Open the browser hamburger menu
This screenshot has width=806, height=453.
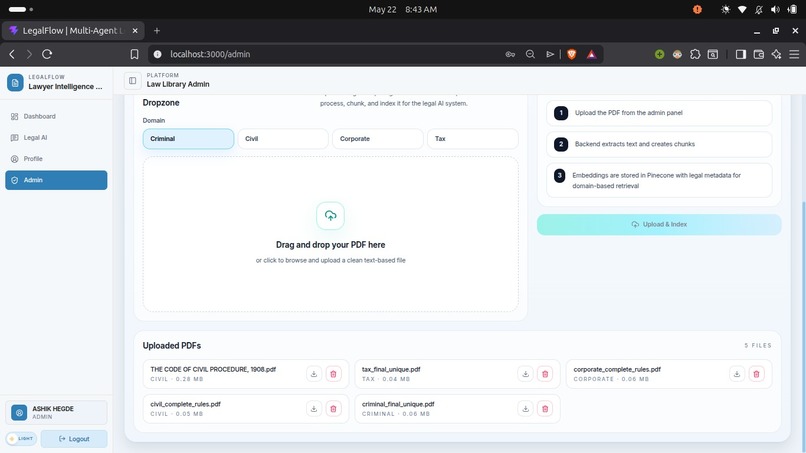click(794, 54)
